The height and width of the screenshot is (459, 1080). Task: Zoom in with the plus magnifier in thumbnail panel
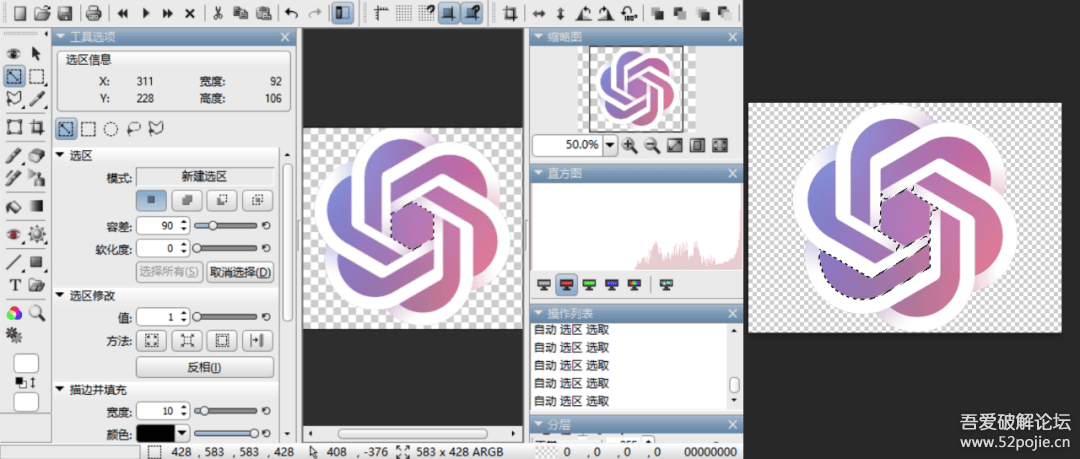pyautogui.click(x=630, y=145)
